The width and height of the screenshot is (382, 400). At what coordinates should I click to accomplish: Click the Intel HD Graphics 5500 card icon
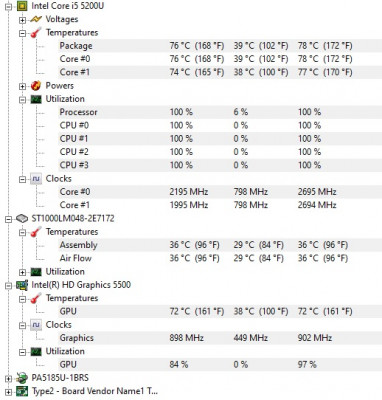click(22, 285)
